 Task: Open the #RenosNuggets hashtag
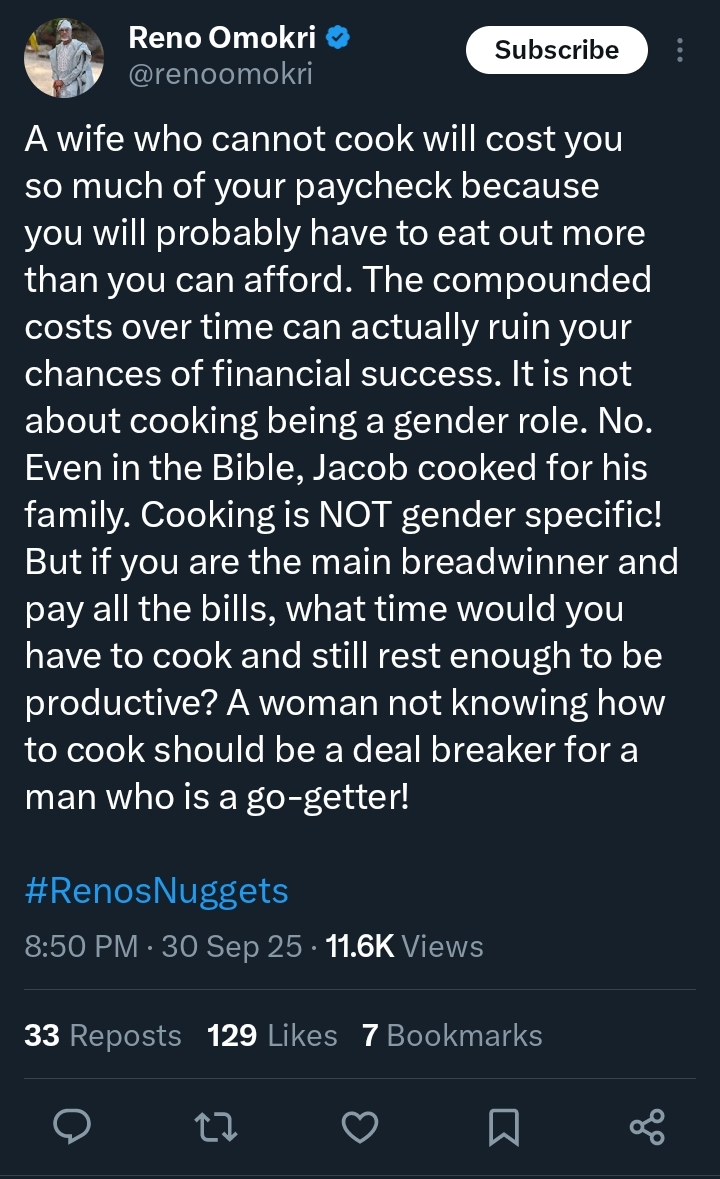(156, 890)
